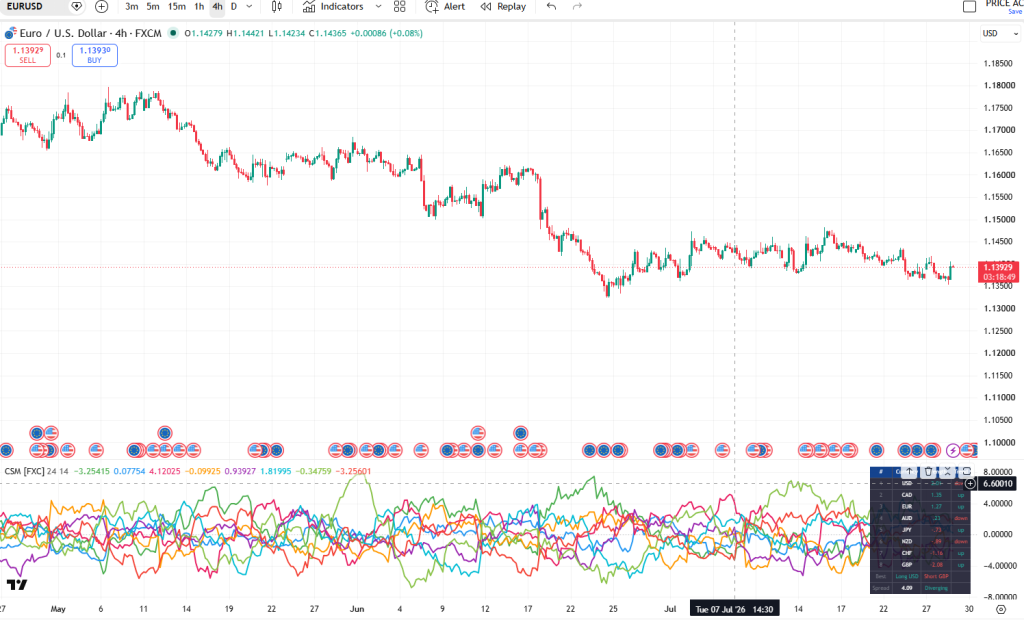Click the 1.18000 price axis label
1024x620 pixels.
[x=999, y=86]
